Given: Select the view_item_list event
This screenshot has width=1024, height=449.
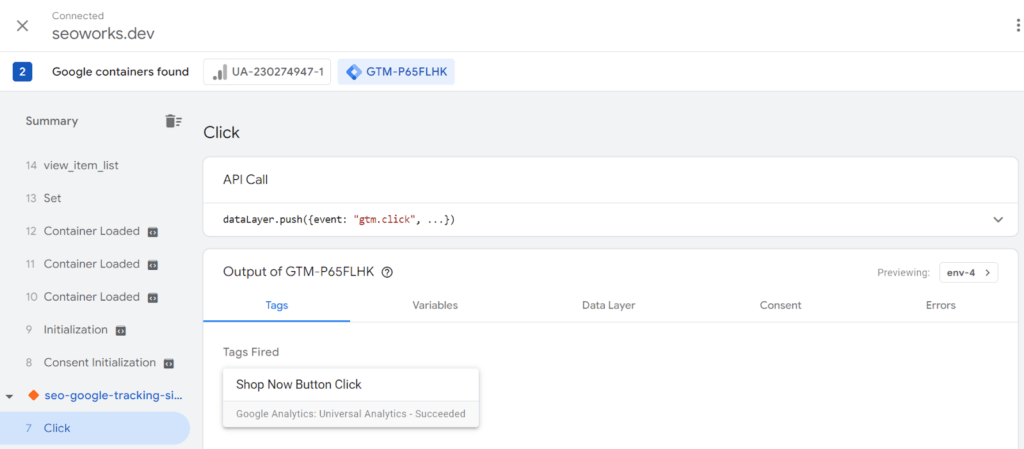Looking at the screenshot, I should [81, 165].
